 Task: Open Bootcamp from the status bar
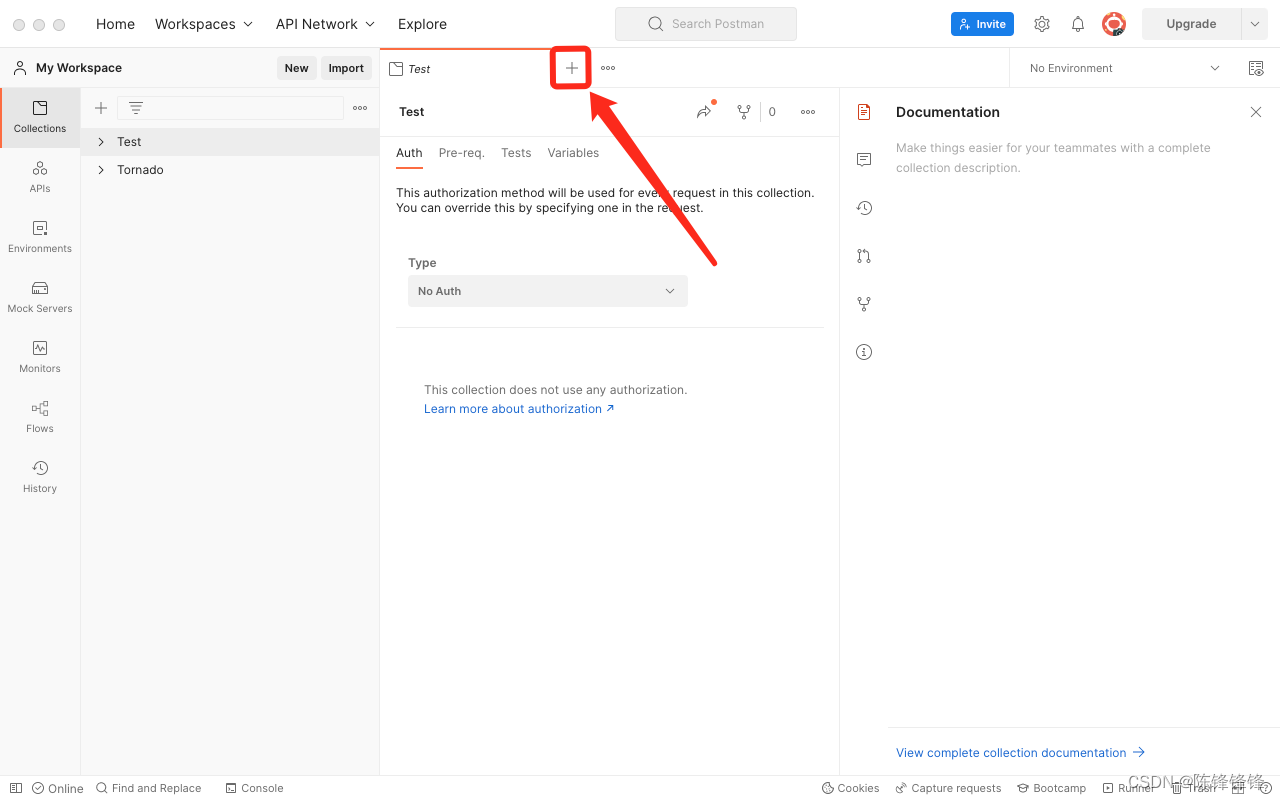[1051, 788]
